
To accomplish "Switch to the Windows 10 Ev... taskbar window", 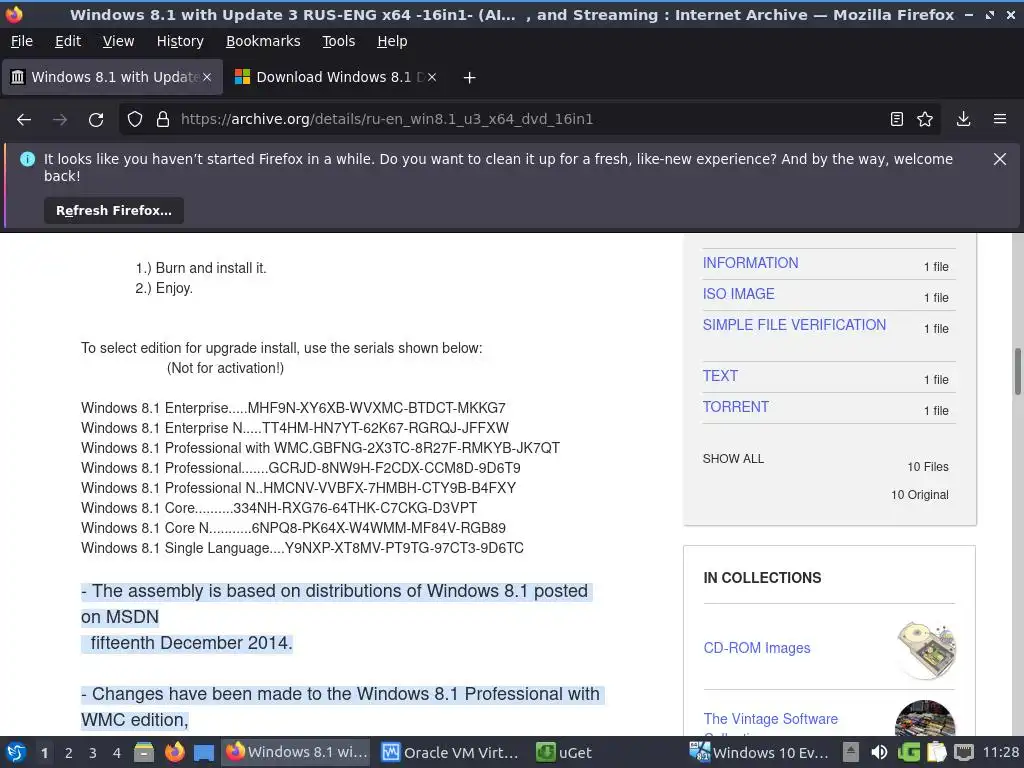I will click(x=759, y=752).
